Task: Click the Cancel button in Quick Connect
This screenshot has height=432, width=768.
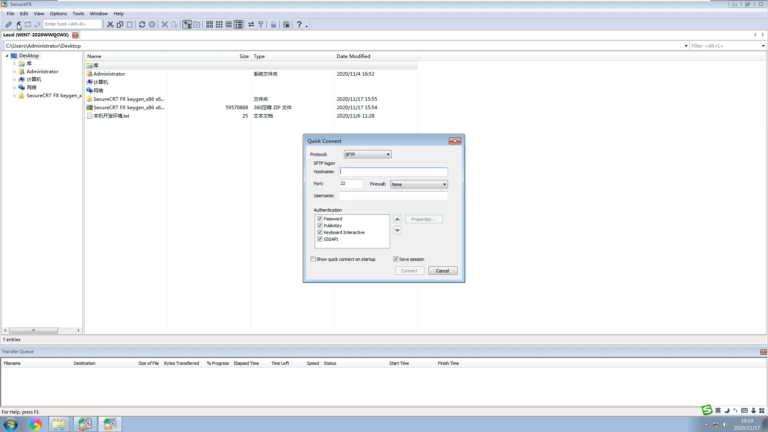Action: tap(443, 271)
